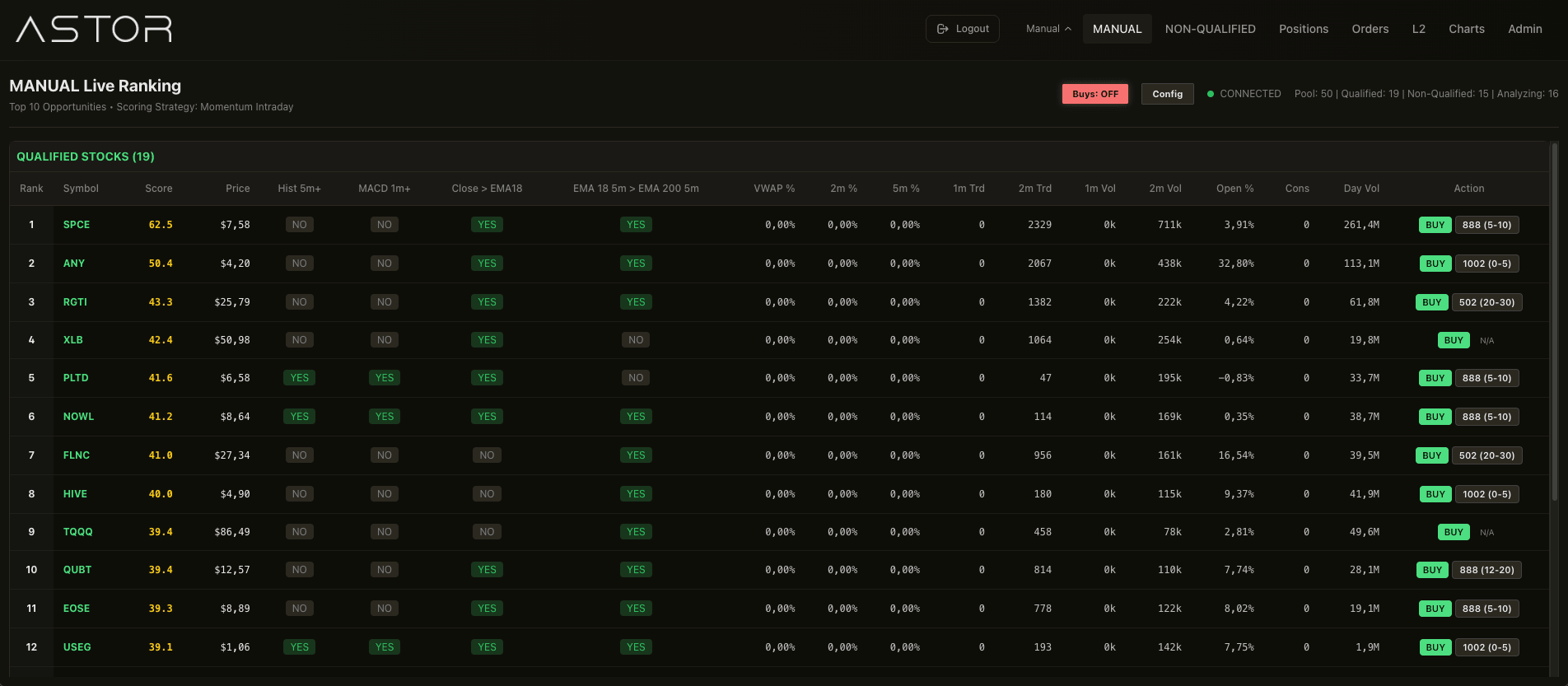
Task: Click BUY for EOSE
Action: click(x=1435, y=609)
